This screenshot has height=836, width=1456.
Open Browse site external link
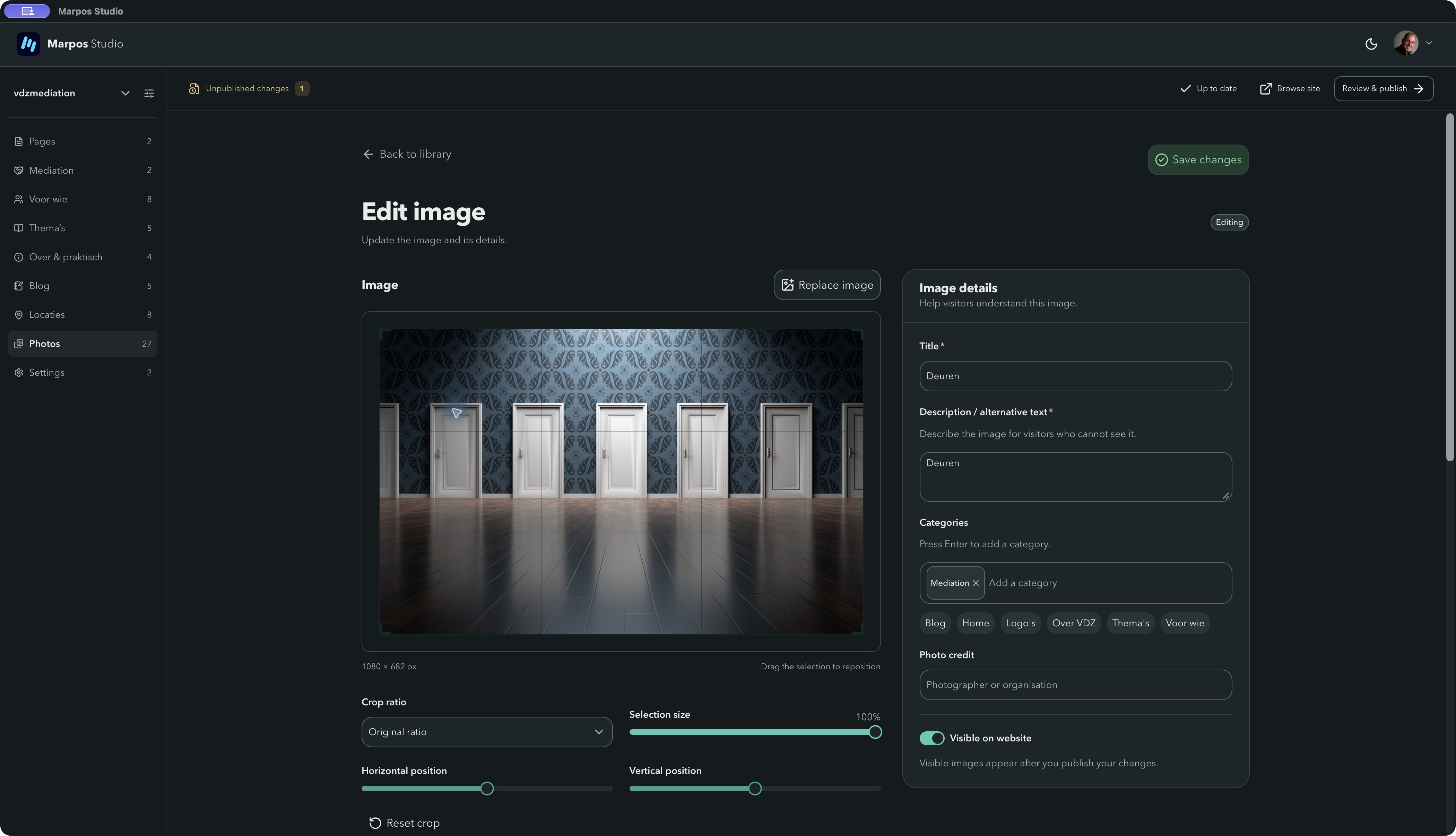[x=1290, y=88]
